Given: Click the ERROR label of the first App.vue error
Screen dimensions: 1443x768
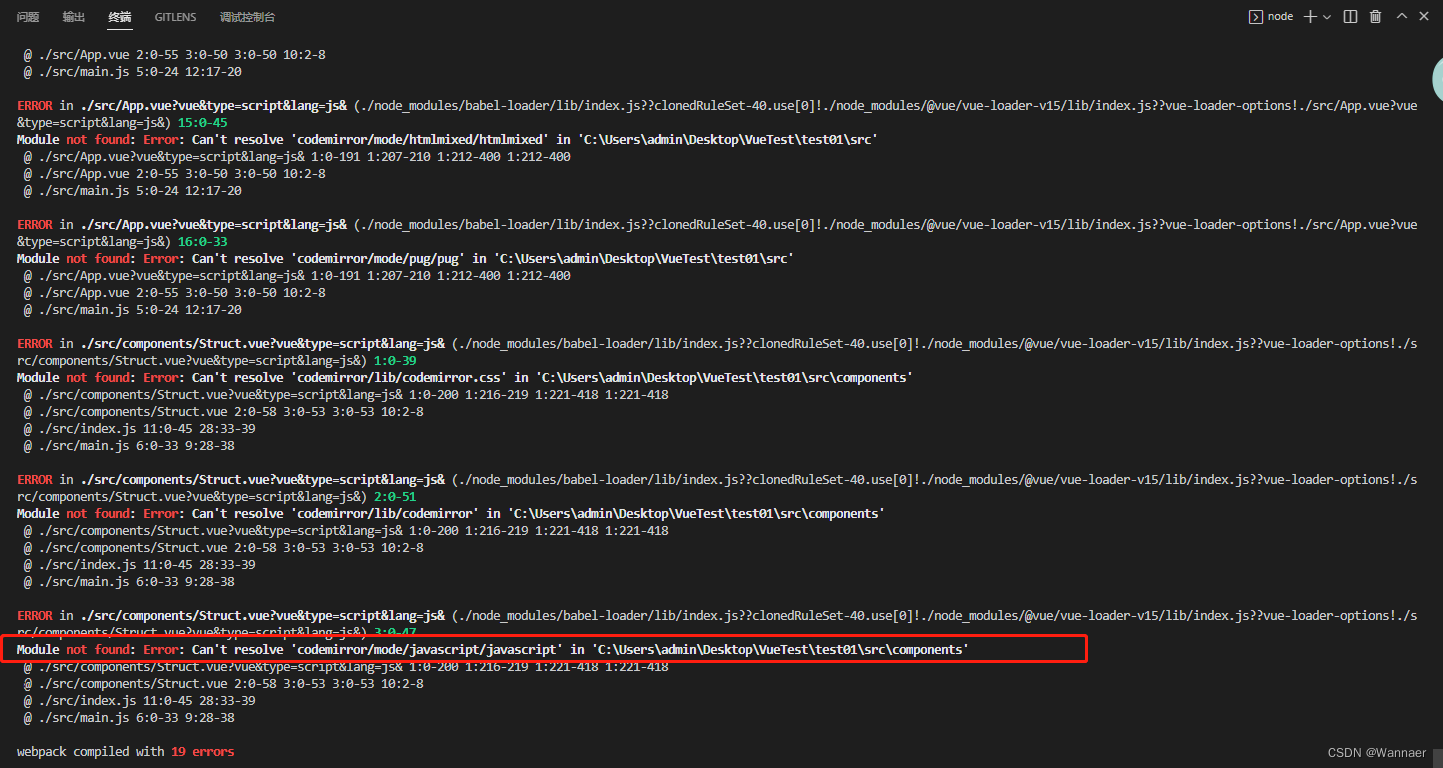Looking at the screenshot, I should [33, 105].
